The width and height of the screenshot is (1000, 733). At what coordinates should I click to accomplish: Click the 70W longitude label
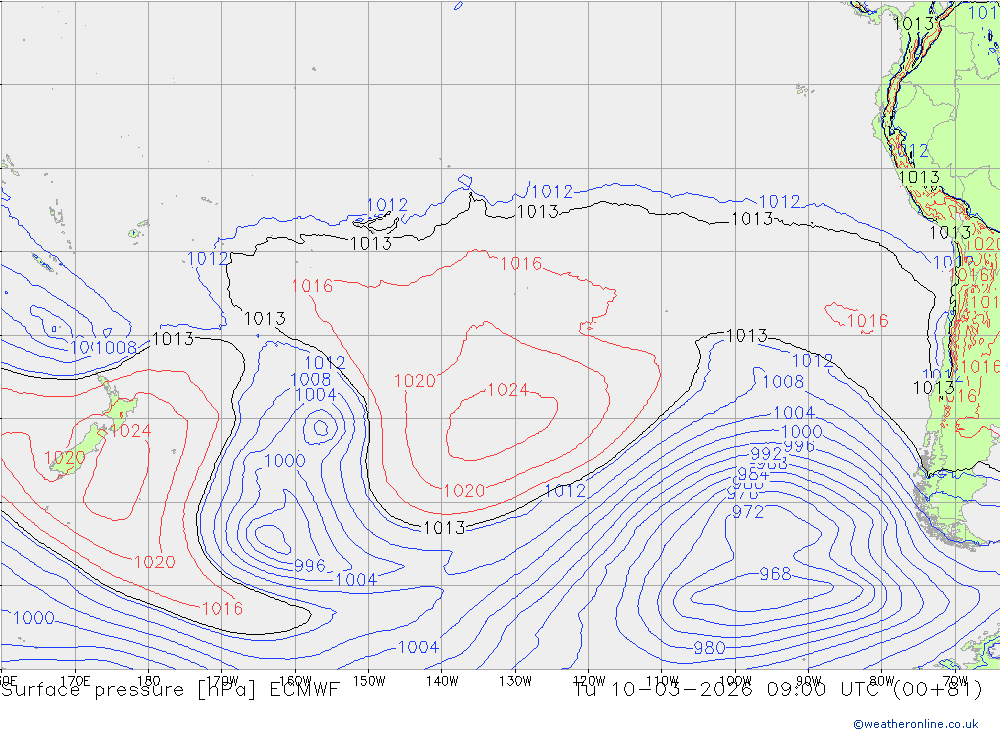click(x=955, y=681)
